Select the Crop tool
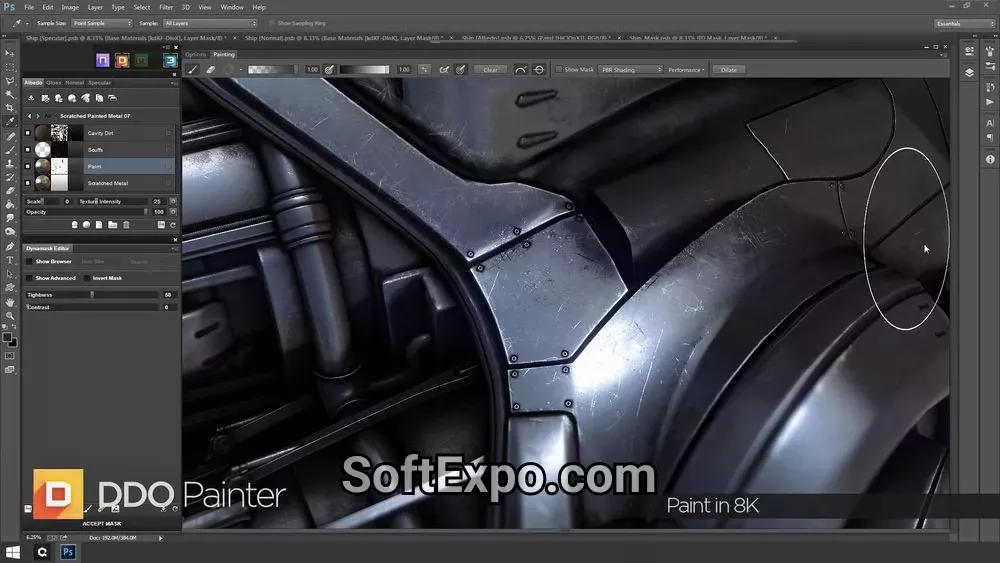Screen dimensions: 1000x563 tap(10, 108)
